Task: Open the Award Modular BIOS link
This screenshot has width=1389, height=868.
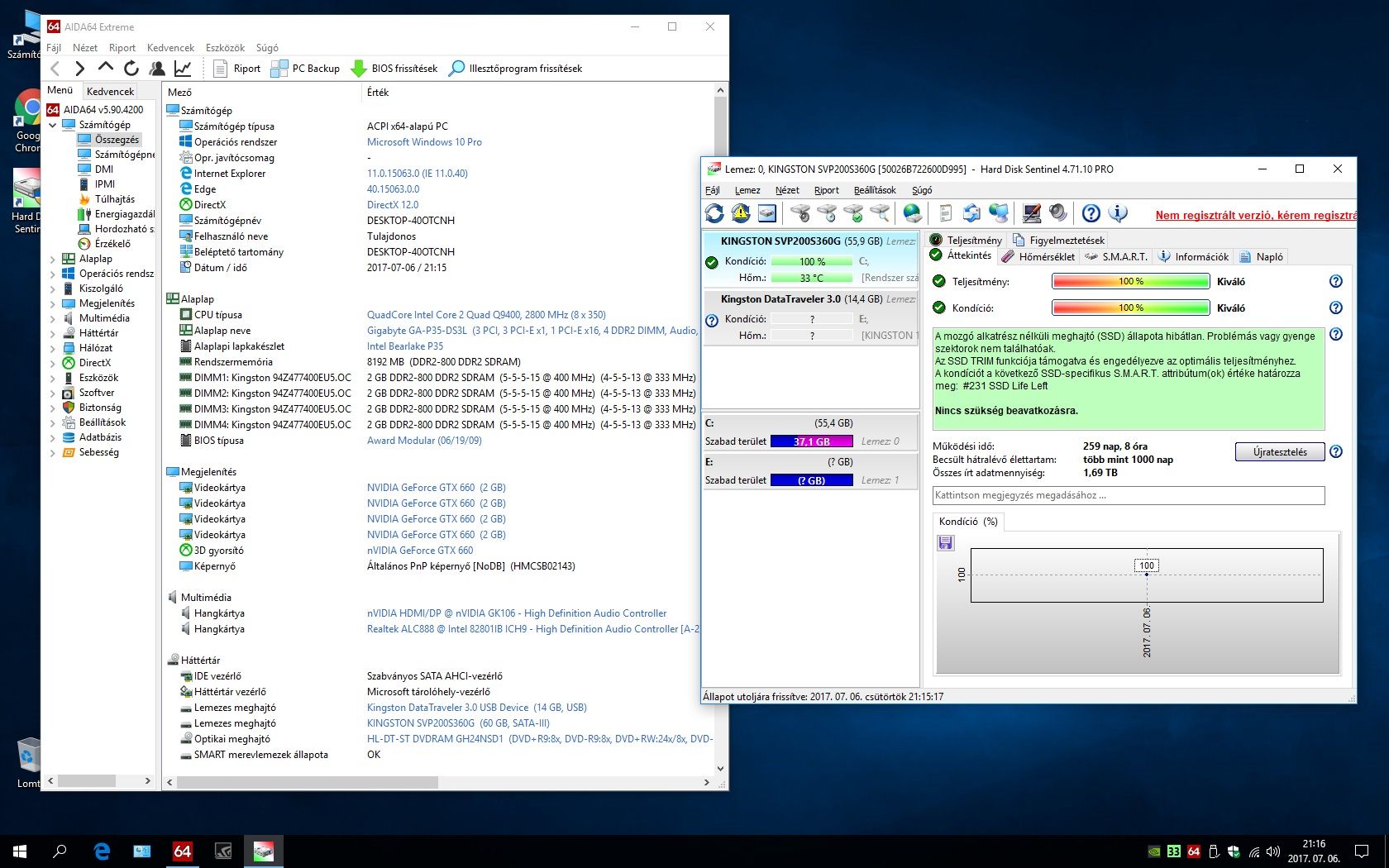Action: 424,441
